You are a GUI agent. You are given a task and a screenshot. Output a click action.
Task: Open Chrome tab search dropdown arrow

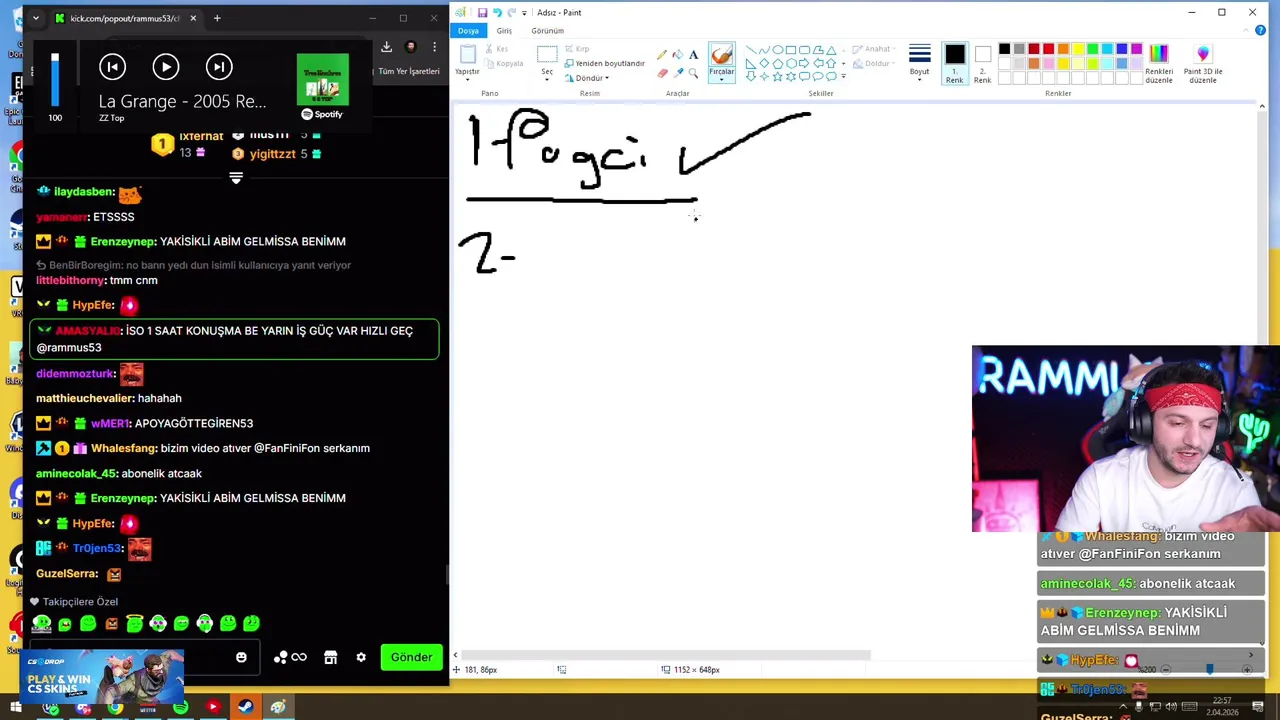(x=35, y=18)
